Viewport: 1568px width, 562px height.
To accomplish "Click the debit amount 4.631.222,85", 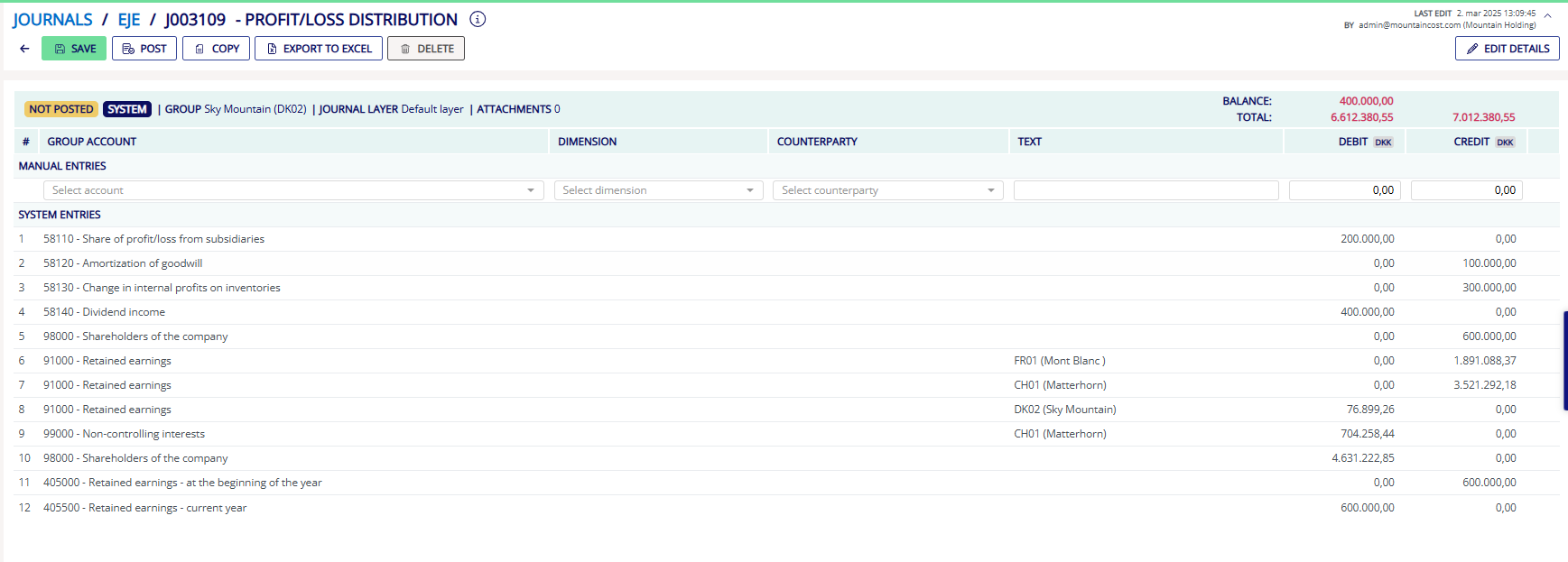I will (1363, 458).
